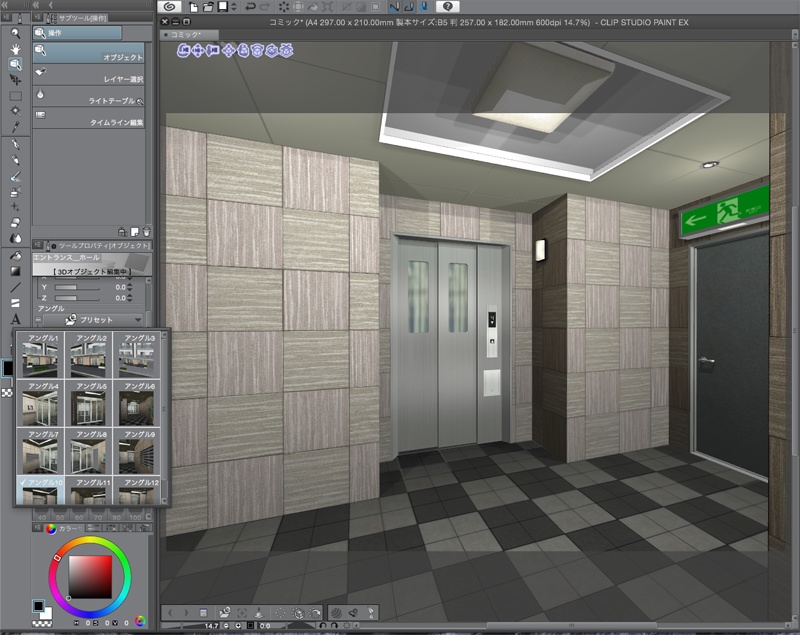The height and width of the screenshot is (635, 800).
Task: Redo the undone action
Action: 265,7
